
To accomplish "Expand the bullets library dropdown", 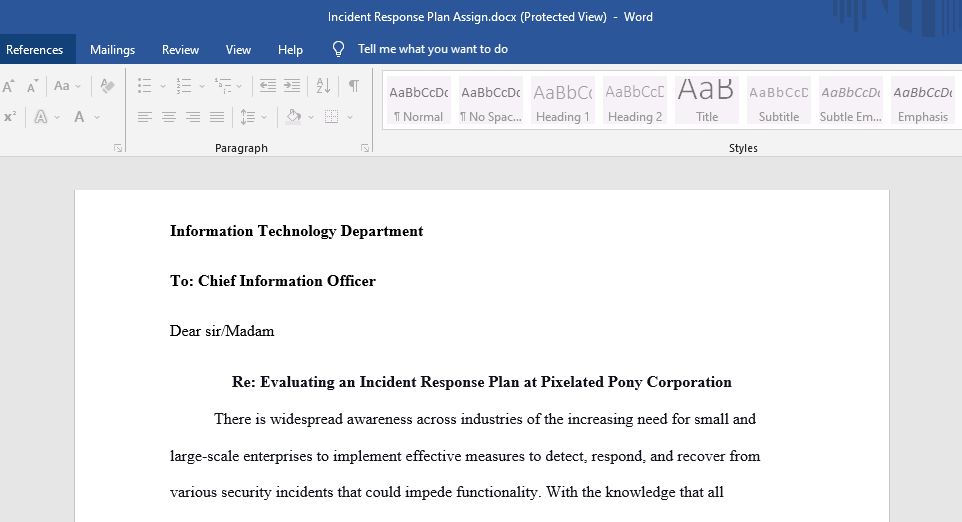I will click(x=163, y=86).
